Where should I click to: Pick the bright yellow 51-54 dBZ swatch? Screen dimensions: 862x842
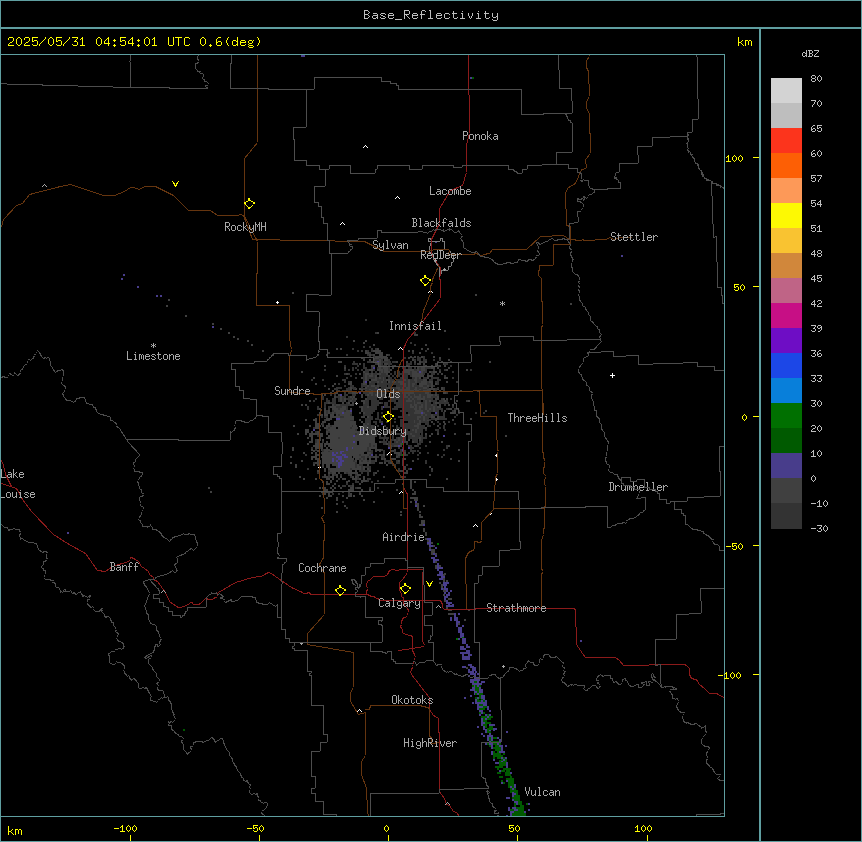click(x=786, y=215)
